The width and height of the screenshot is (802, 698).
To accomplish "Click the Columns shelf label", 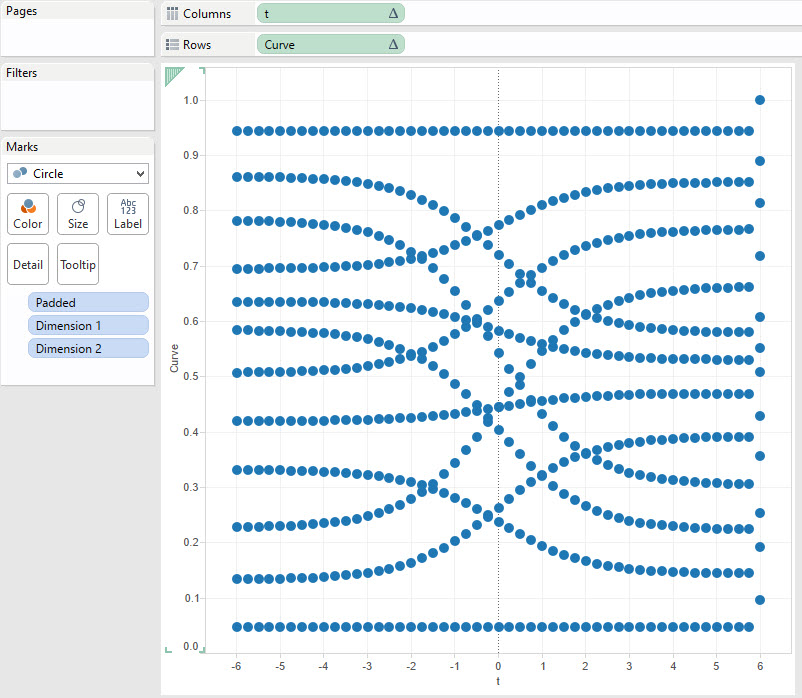I will pos(207,14).
